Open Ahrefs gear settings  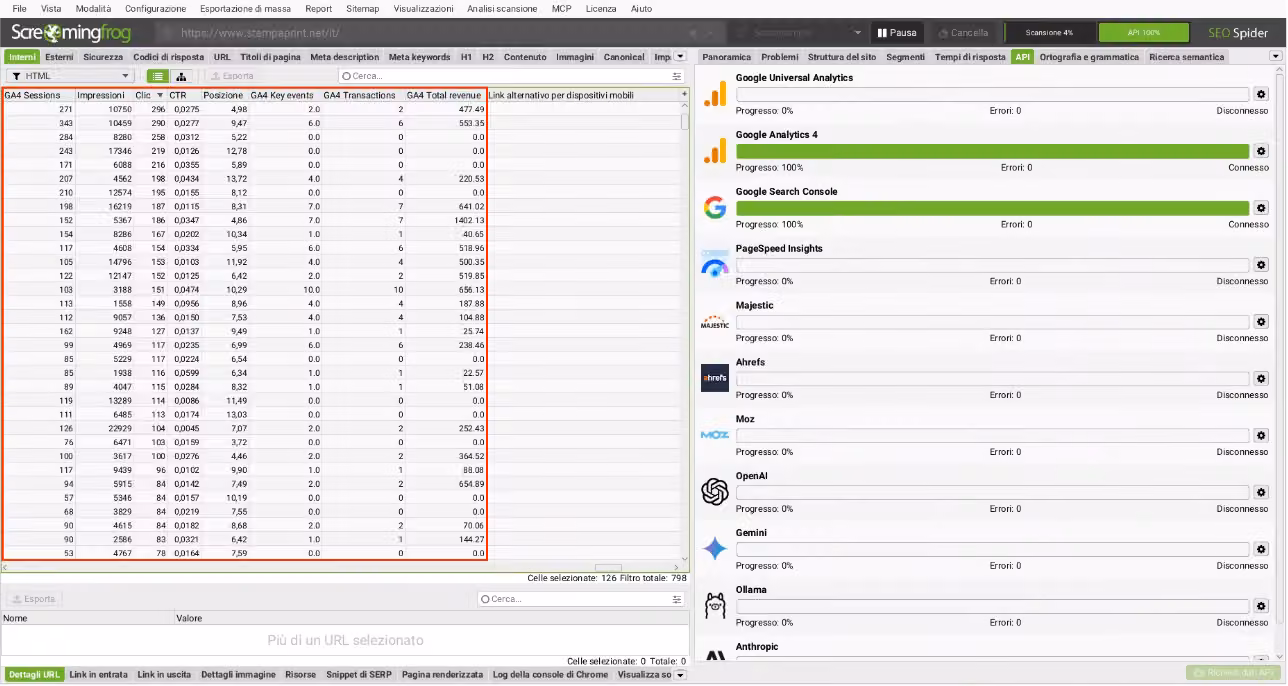1261,379
